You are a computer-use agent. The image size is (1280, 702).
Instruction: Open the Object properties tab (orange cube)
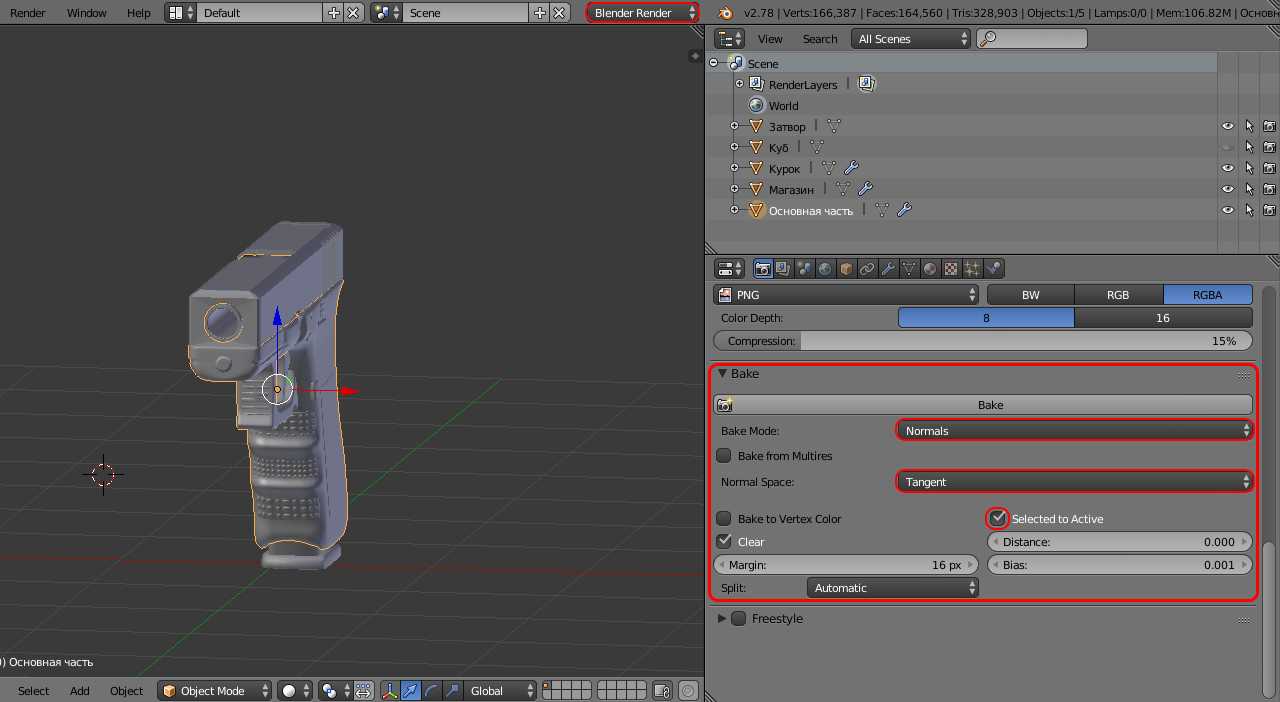pyautogui.click(x=846, y=269)
